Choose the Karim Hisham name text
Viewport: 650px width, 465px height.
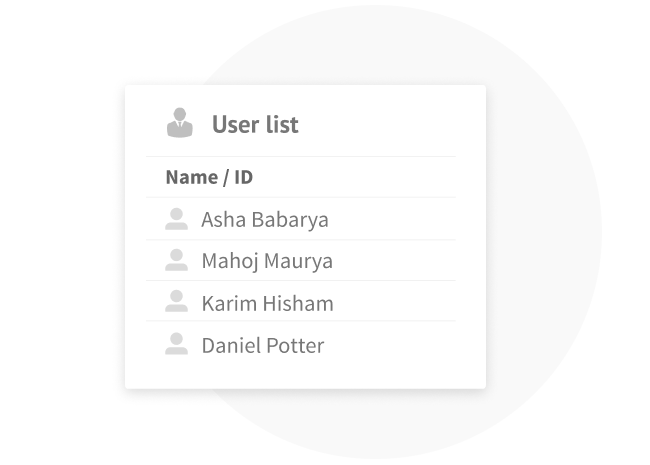point(267,303)
